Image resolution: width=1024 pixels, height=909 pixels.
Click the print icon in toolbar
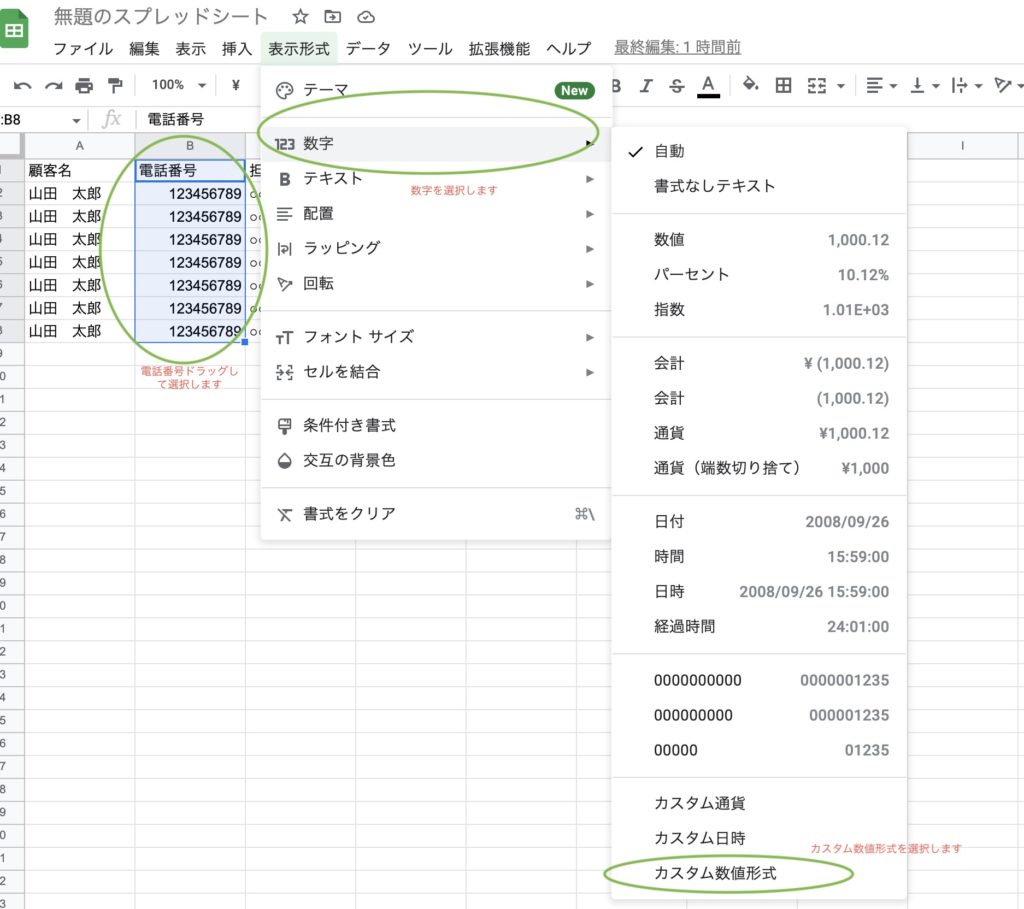(84, 86)
